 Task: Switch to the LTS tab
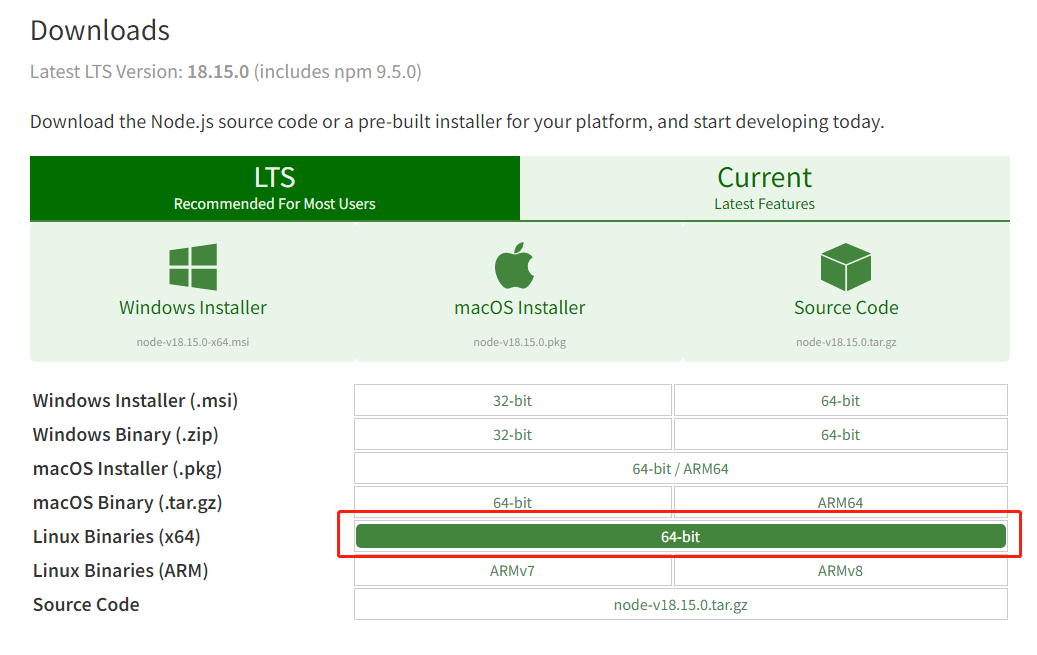pyautogui.click(x=275, y=188)
